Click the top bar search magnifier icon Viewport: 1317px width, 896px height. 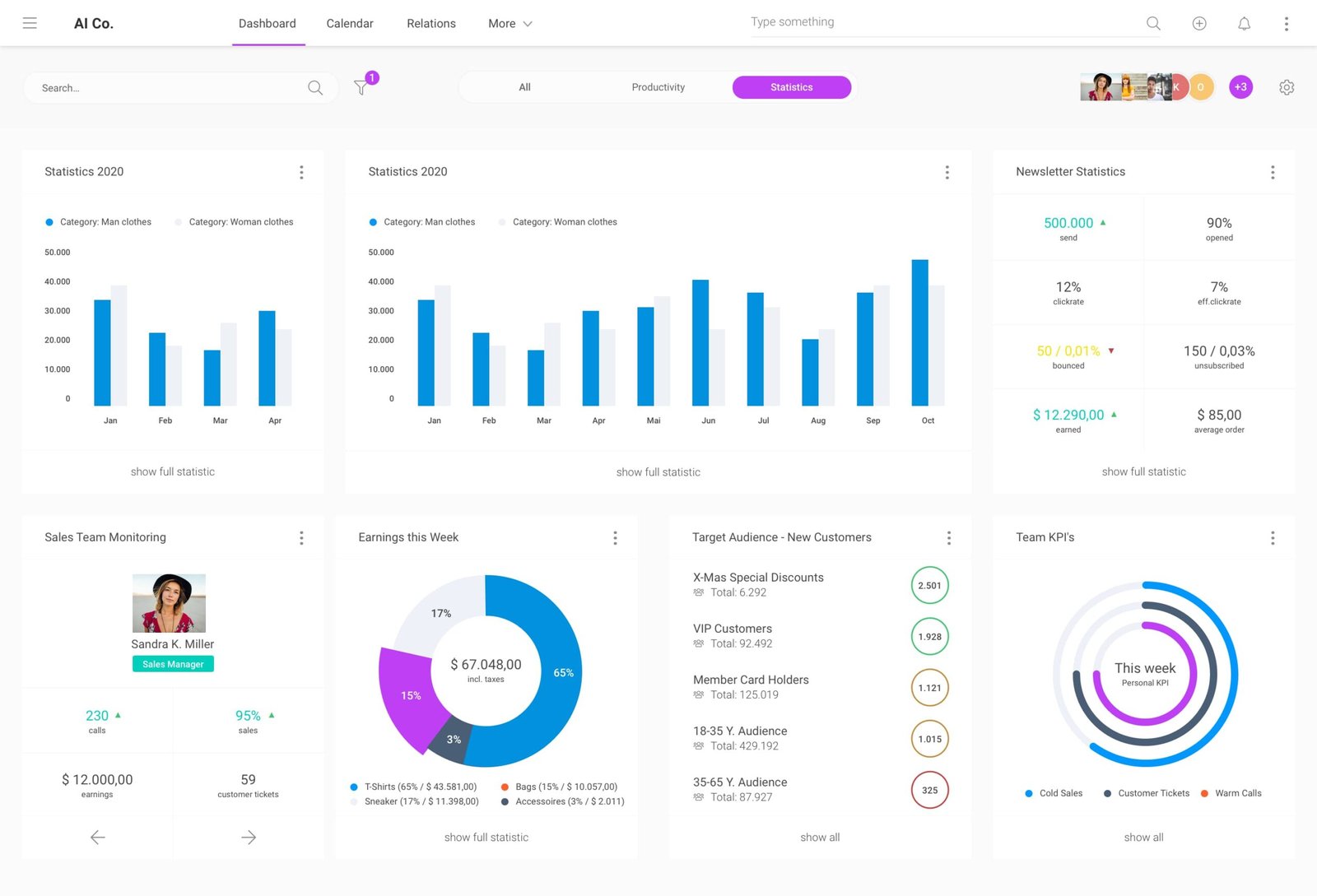point(1153,24)
